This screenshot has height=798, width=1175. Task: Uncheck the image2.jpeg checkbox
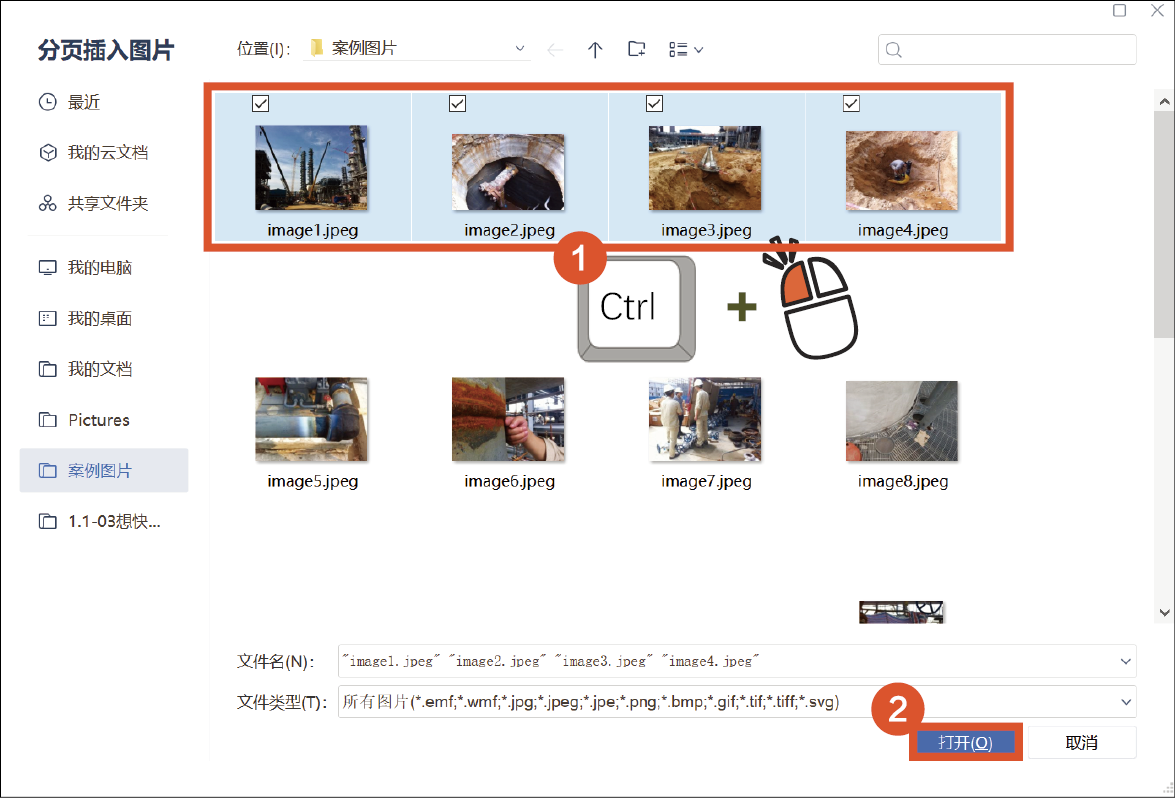(458, 103)
